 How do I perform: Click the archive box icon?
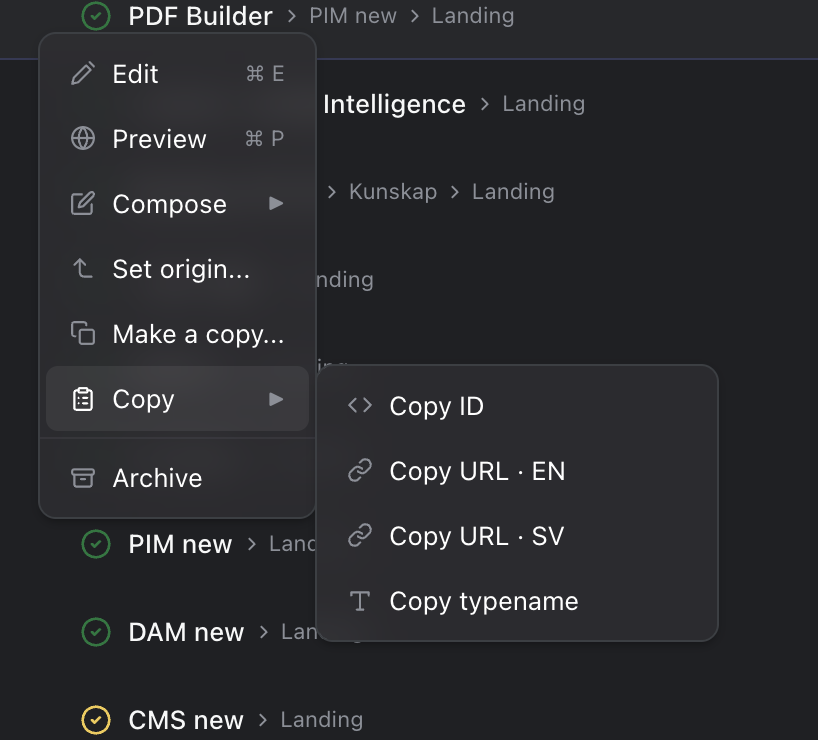click(83, 478)
